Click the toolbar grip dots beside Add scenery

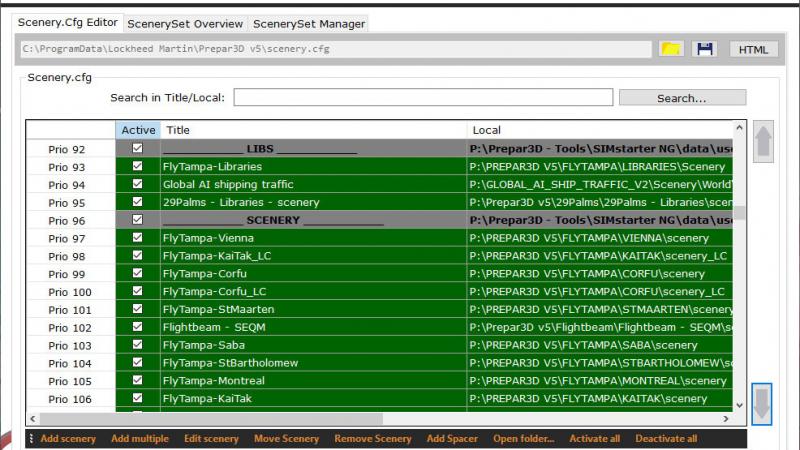(31, 439)
